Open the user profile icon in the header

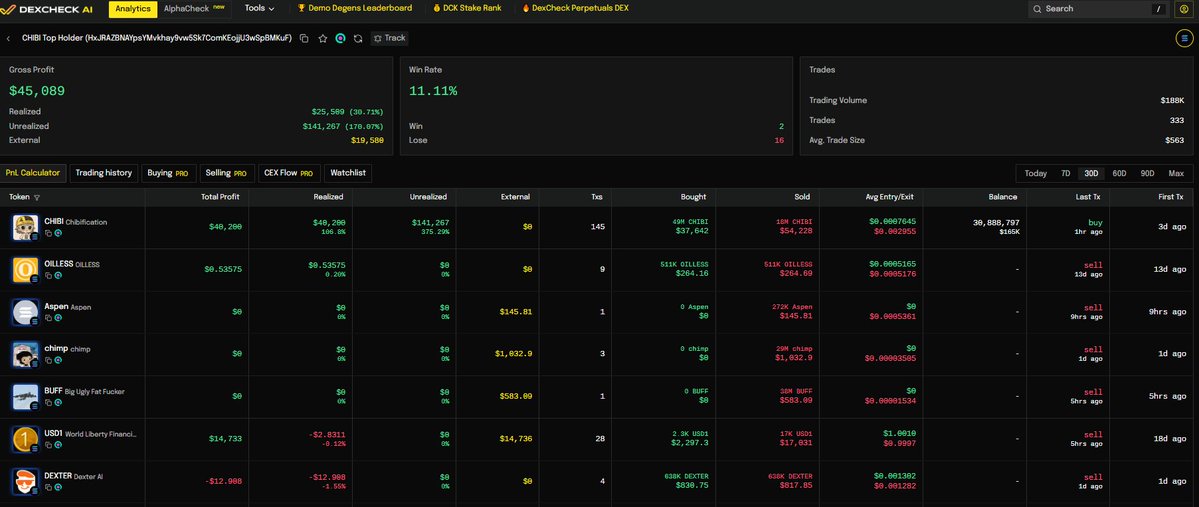click(1184, 9)
